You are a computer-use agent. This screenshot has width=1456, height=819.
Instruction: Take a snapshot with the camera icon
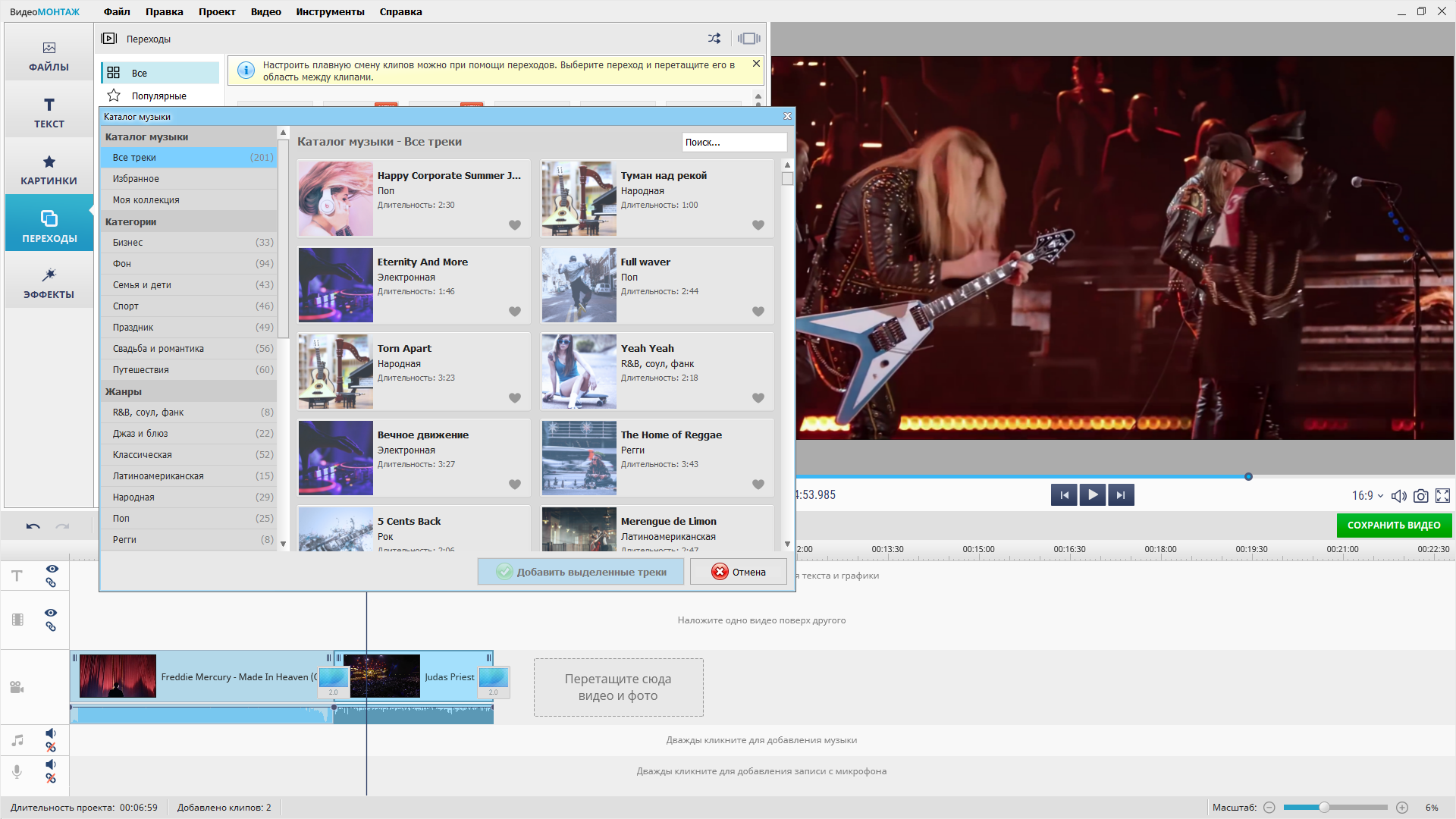[x=1421, y=496]
